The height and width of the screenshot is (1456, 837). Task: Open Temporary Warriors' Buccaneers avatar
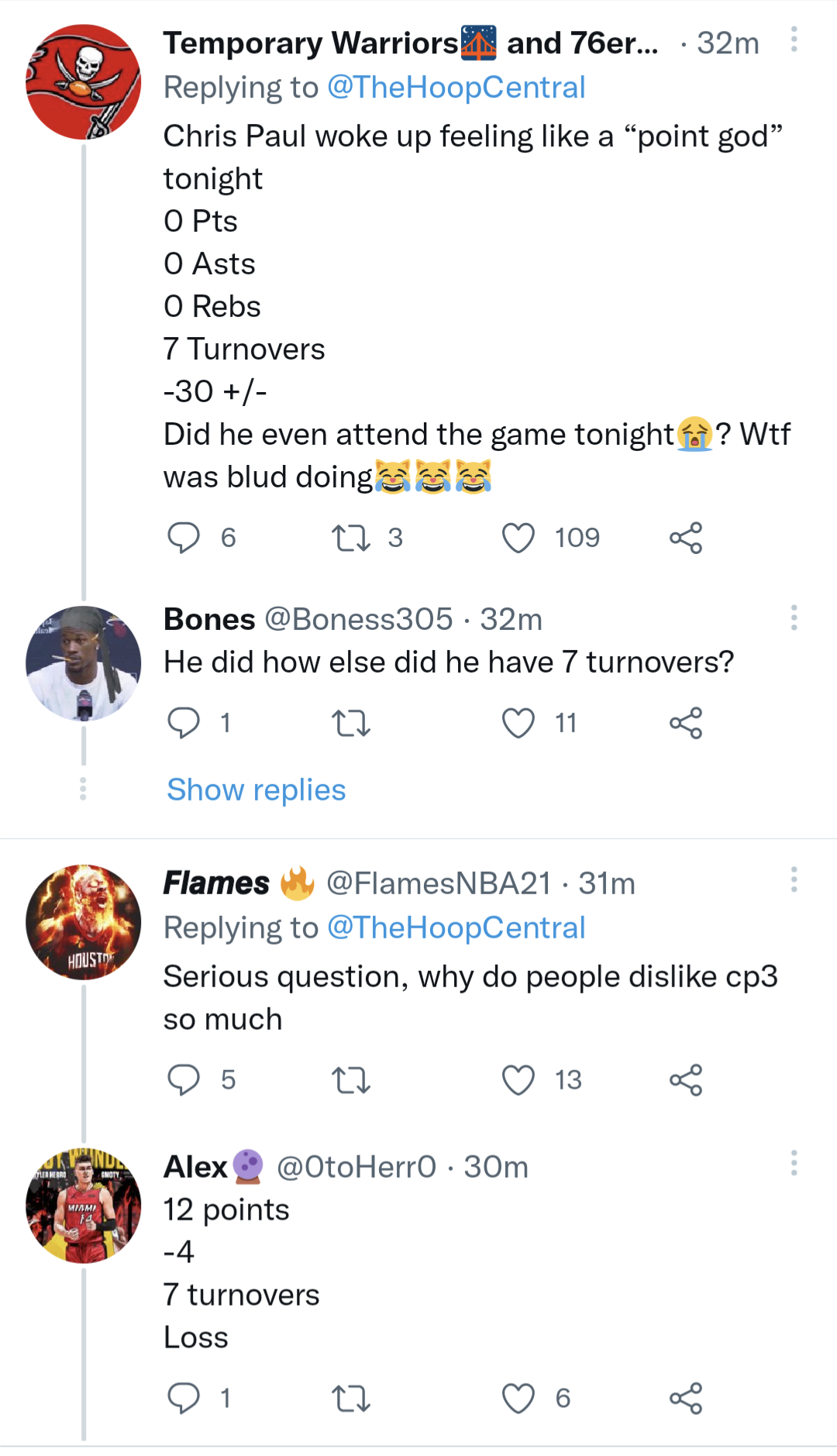pos(84,82)
